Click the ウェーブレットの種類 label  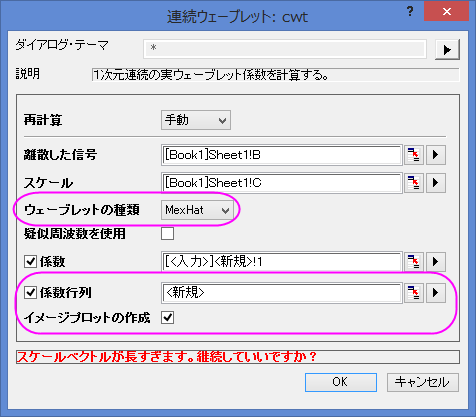[x=82, y=210]
